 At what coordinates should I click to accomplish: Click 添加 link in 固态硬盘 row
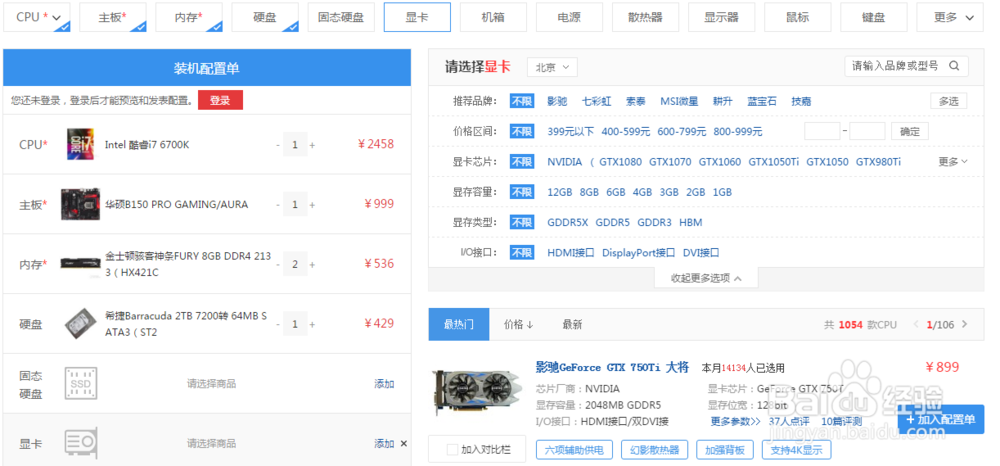point(384,383)
